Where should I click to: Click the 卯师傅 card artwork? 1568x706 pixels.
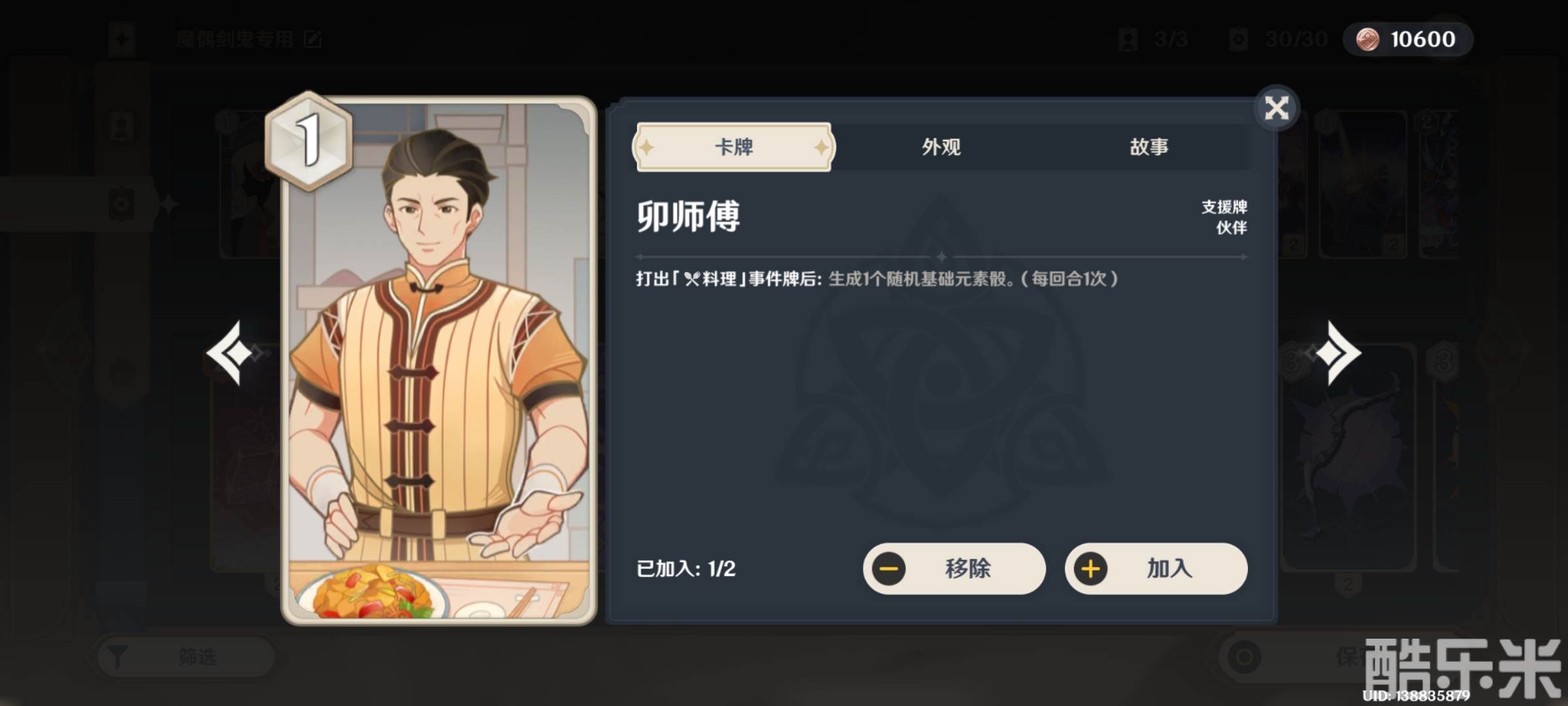pyautogui.click(x=439, y=361)
